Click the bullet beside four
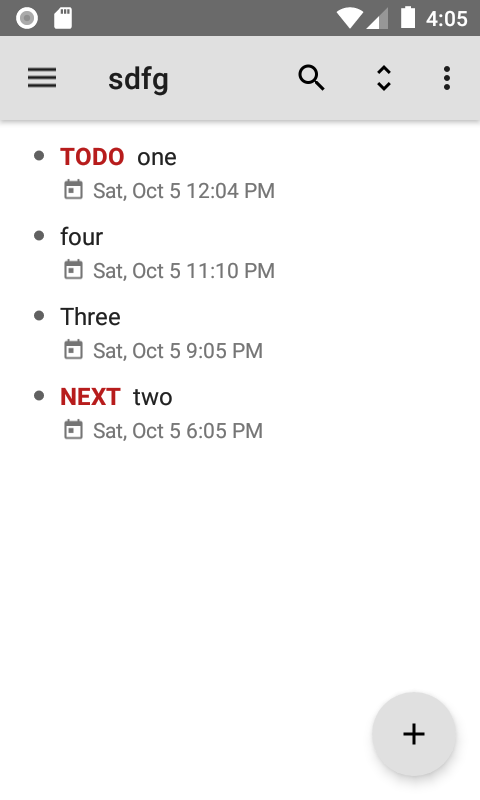Screen dimensions: 480x800 39,236
